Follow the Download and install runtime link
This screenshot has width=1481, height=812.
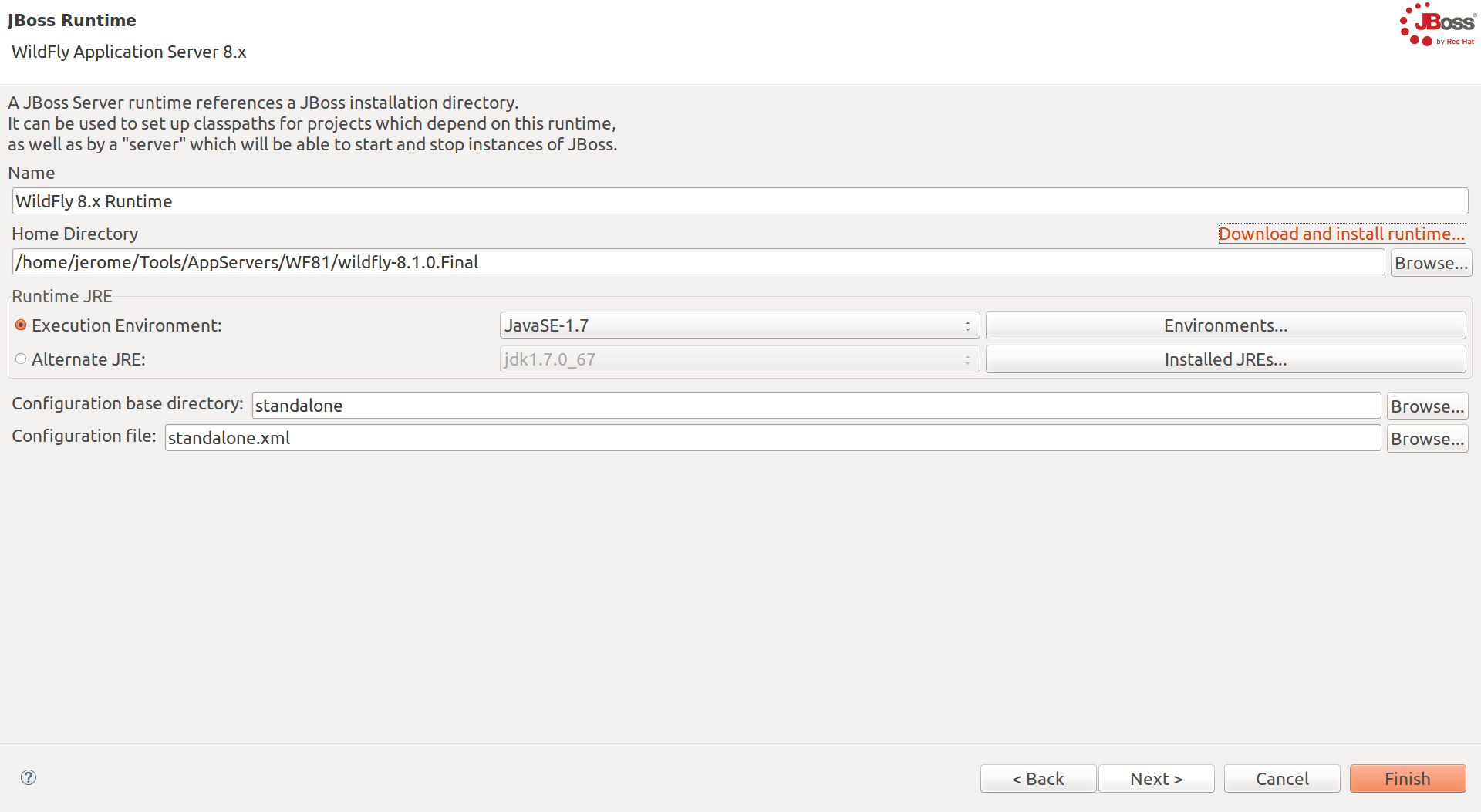(1341, 234)
